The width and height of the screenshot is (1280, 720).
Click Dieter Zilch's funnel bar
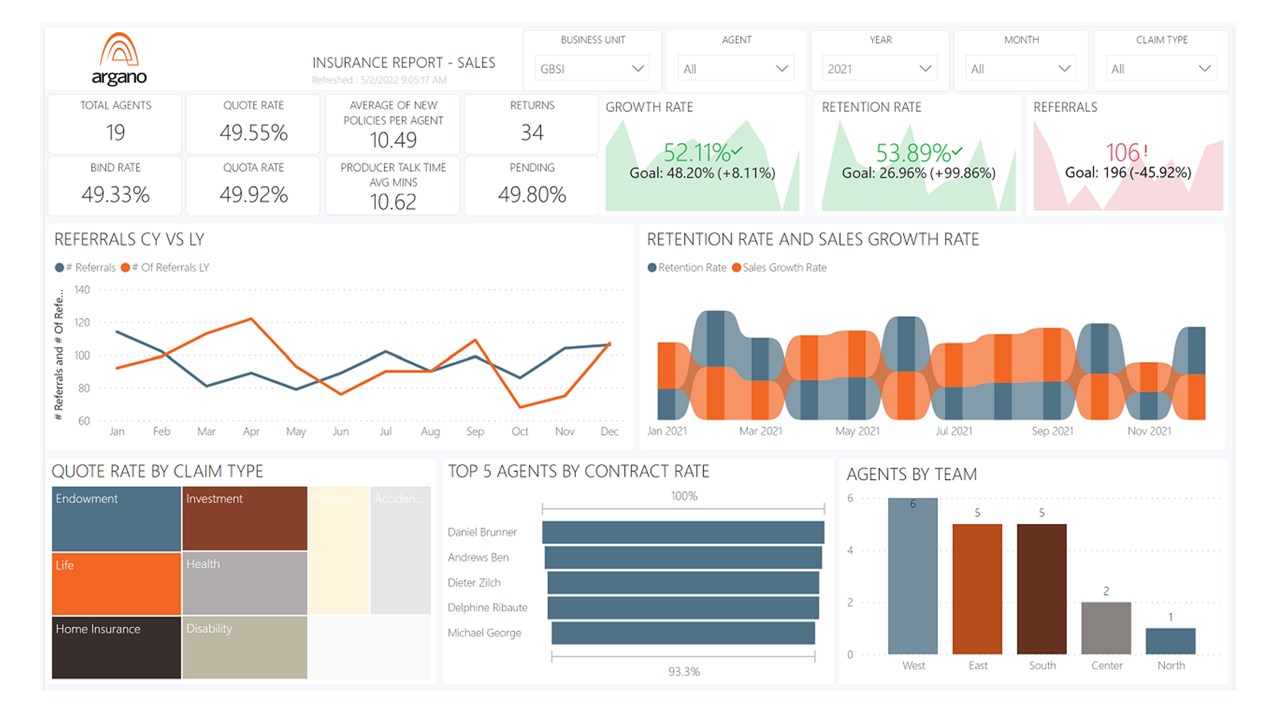click(683, 582)
